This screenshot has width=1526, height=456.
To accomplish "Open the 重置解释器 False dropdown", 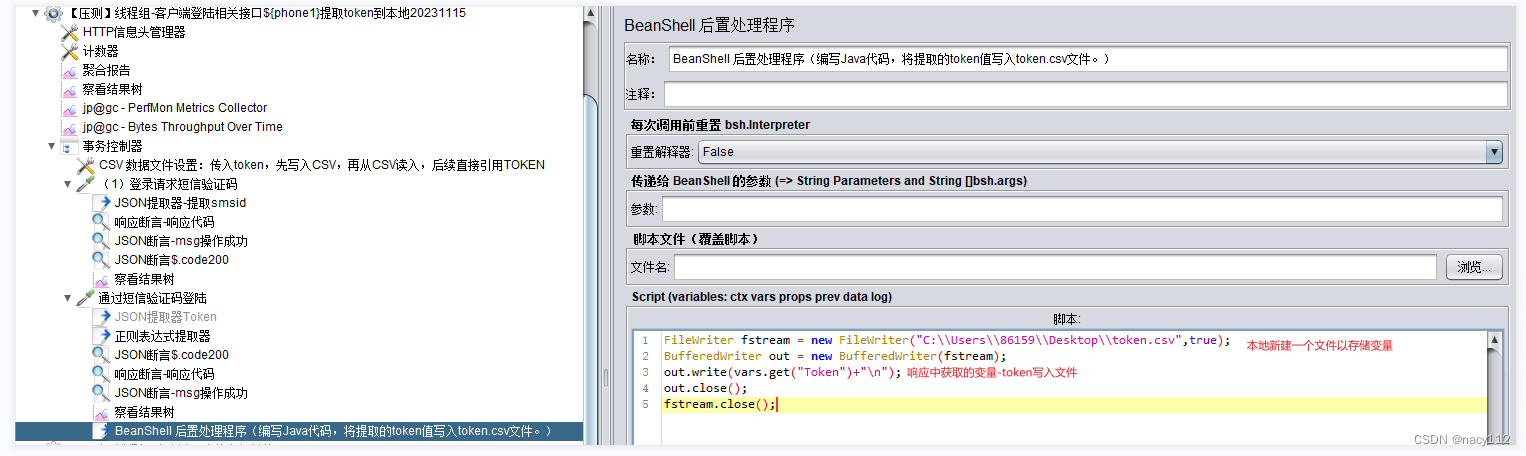I will coord(1100,152).
